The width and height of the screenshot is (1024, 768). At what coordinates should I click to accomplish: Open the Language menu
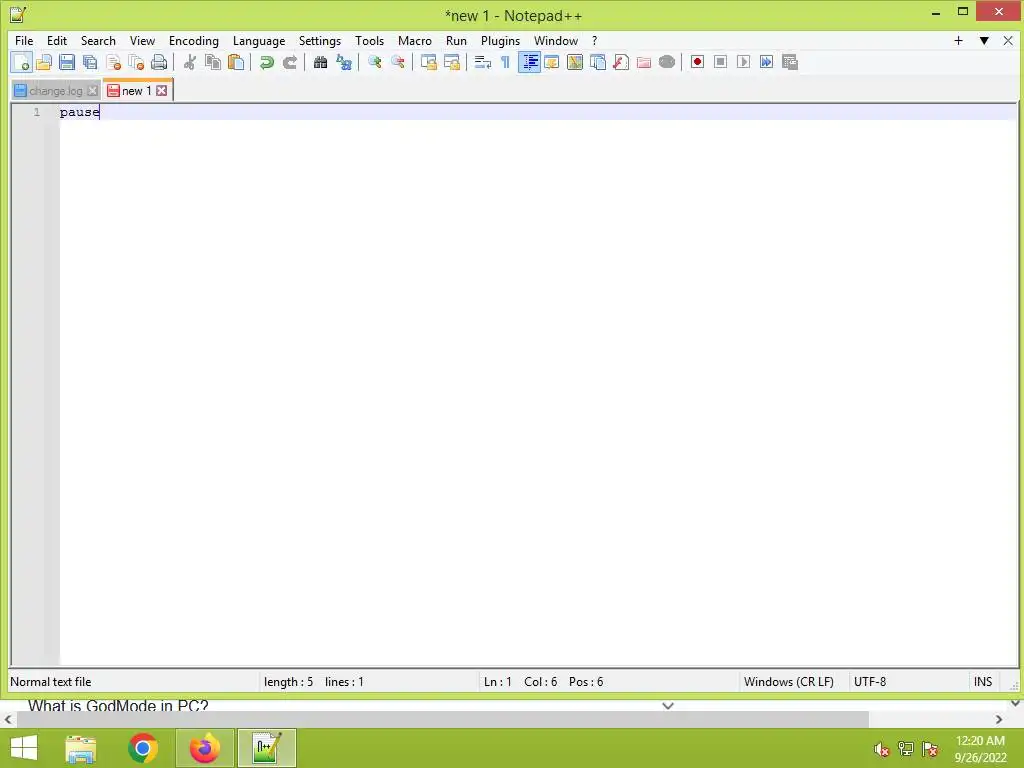tap(259, 40)
